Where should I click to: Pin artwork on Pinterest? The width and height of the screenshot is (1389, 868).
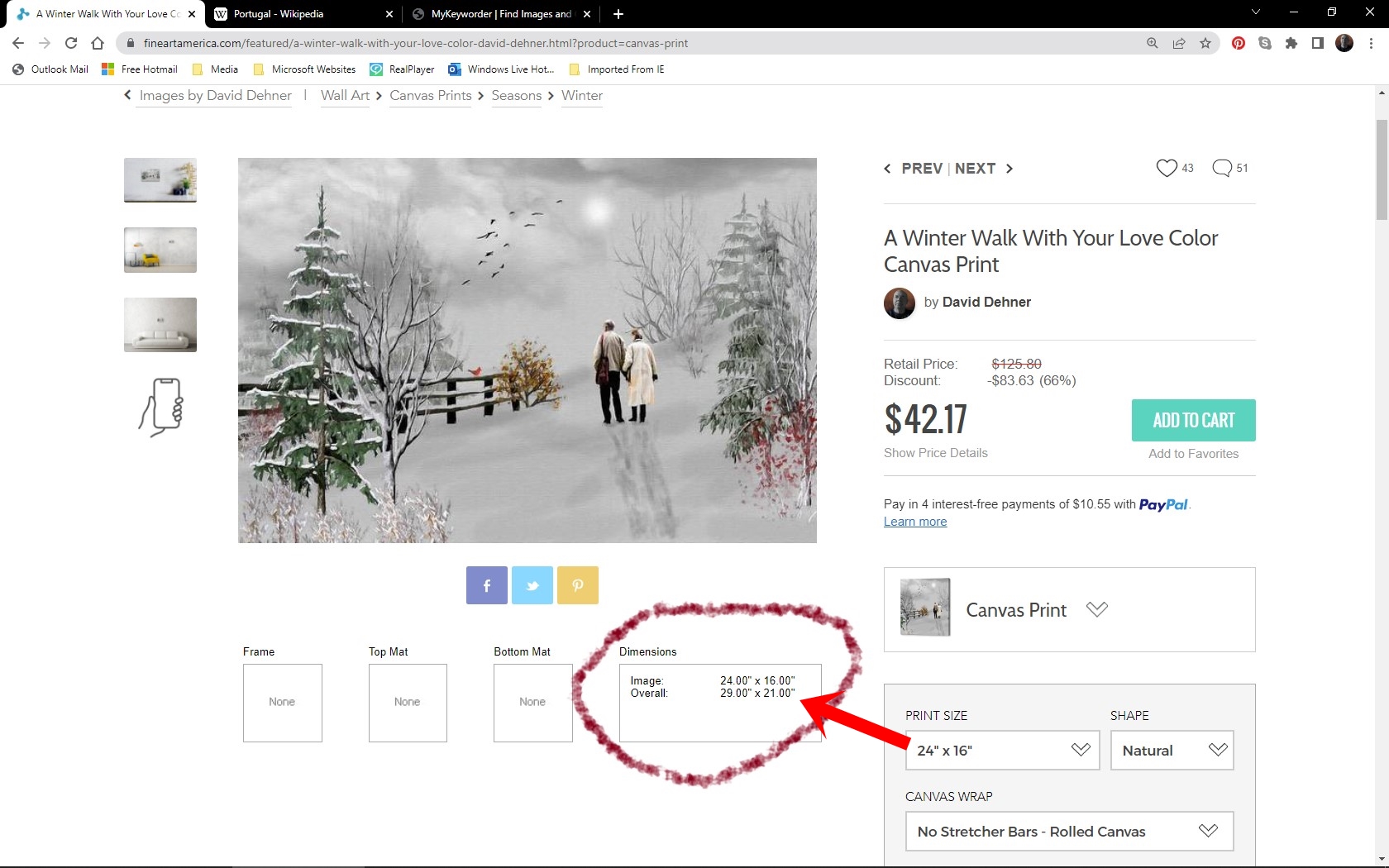[577, 585]
